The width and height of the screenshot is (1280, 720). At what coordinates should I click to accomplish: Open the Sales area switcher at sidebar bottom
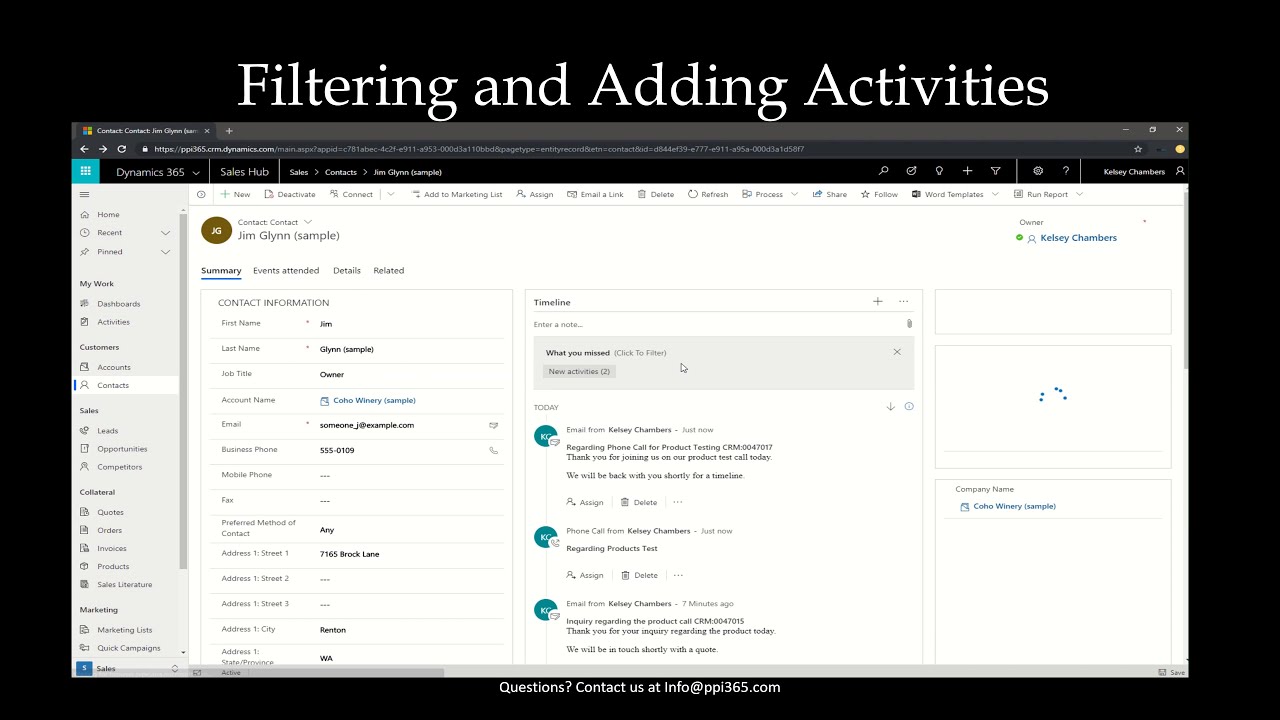127,668
